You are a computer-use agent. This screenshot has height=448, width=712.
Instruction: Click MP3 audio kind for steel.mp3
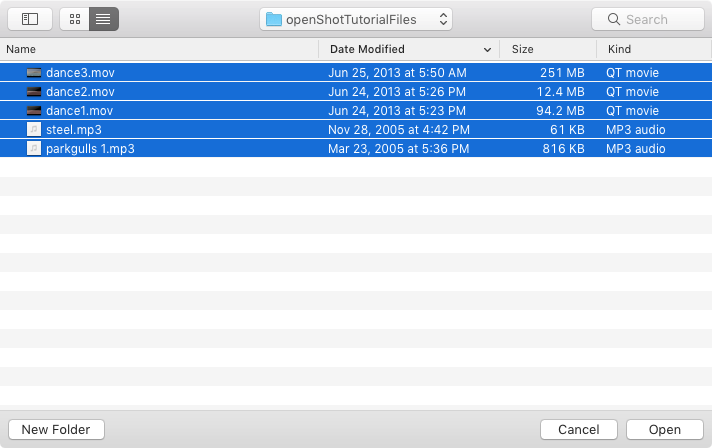tap(635, 130)
